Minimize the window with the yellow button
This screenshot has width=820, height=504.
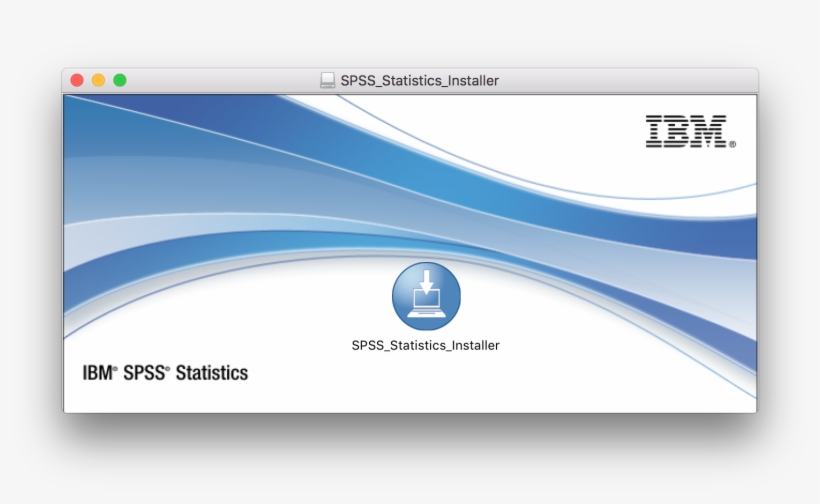(x=98, y=80)
